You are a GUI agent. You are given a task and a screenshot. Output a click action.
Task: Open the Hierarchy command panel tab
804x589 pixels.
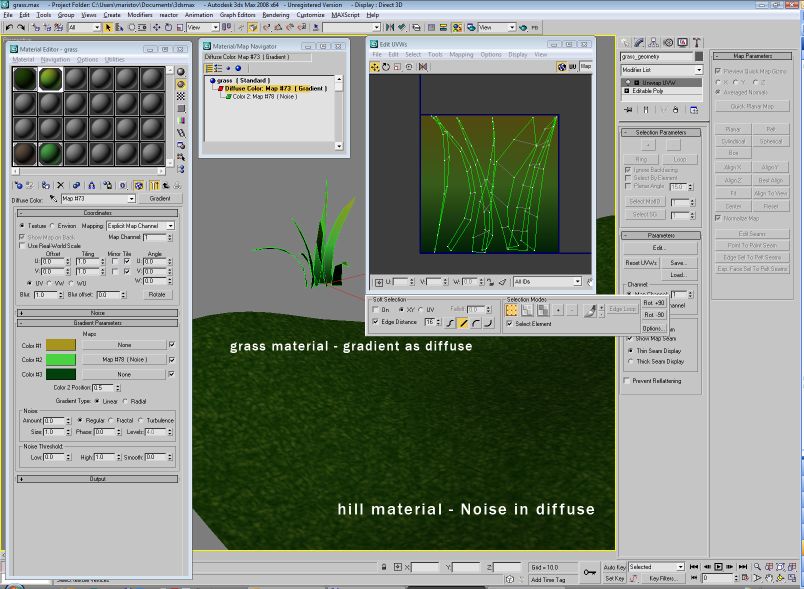tap(653, 43)
